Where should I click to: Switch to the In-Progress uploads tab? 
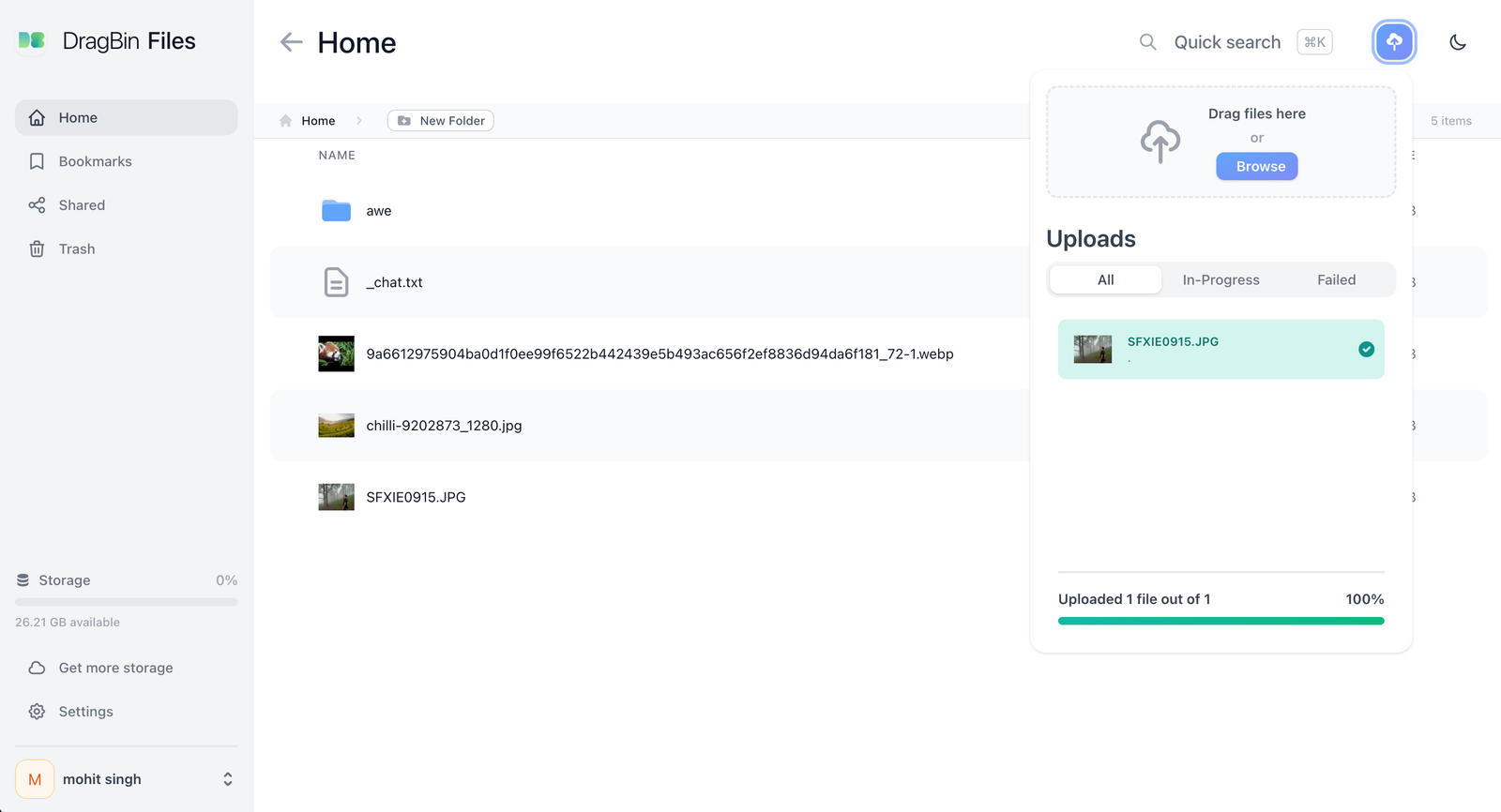(1221, 279)
